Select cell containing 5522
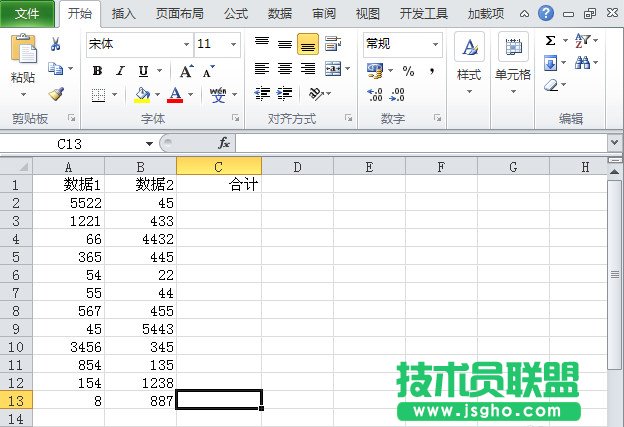Image resolution: width=624 pixels, height=427 pixels. 68,203
